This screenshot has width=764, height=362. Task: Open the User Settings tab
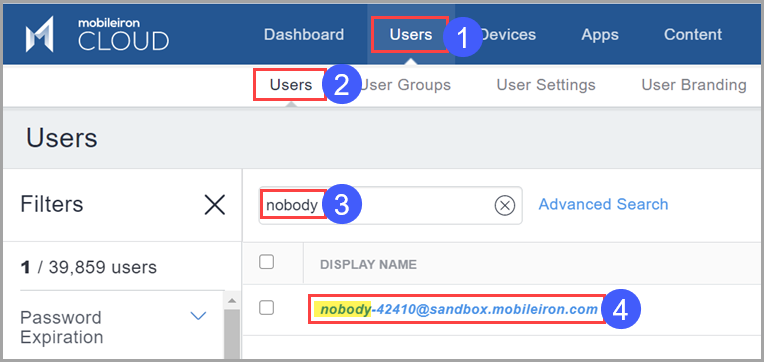[x=546, y=85]
